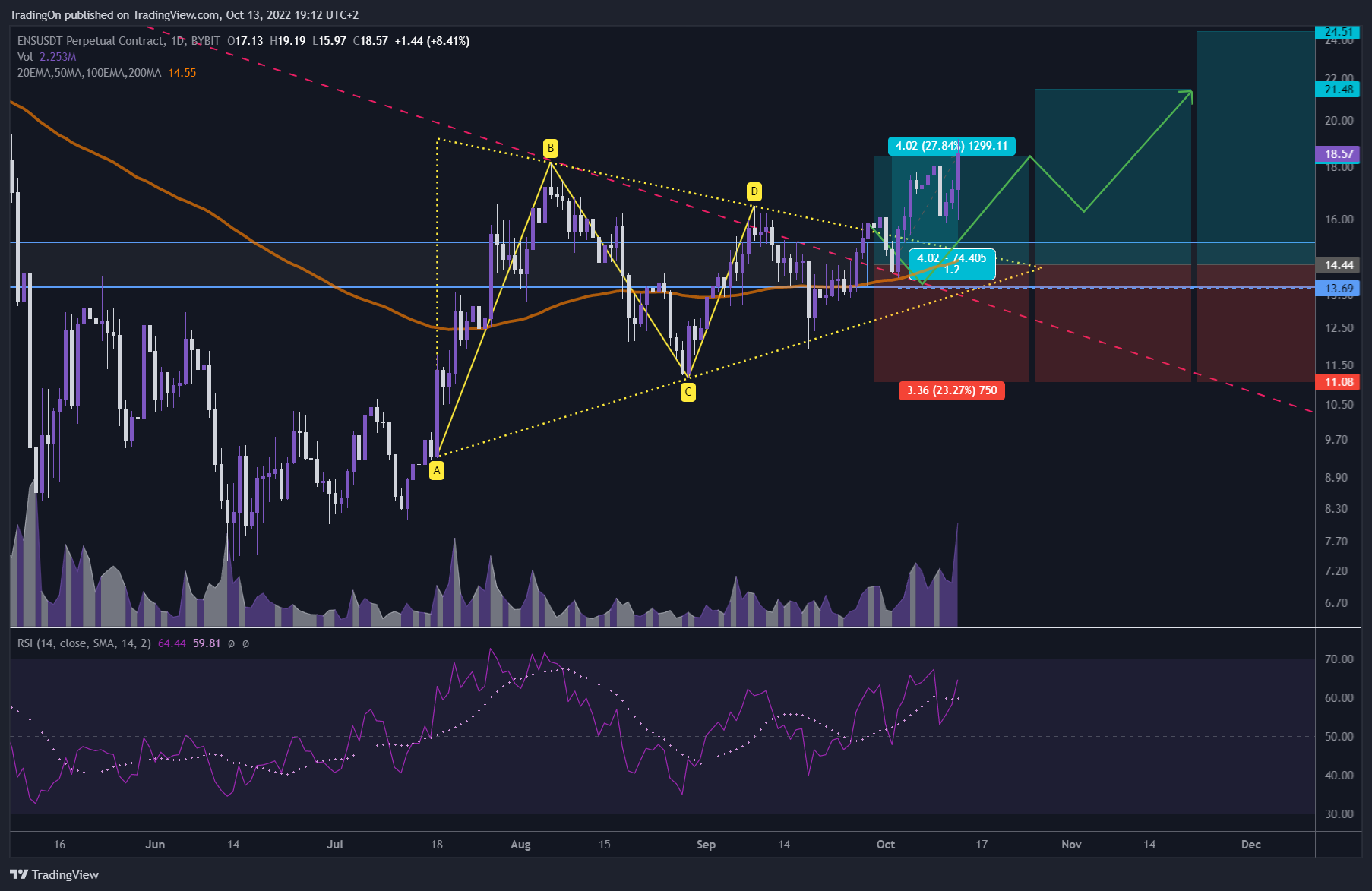Click the Oct date label on time axis
Image resolution: width=1372 pixels, height=891 pixels.
(x=886, y=845)
